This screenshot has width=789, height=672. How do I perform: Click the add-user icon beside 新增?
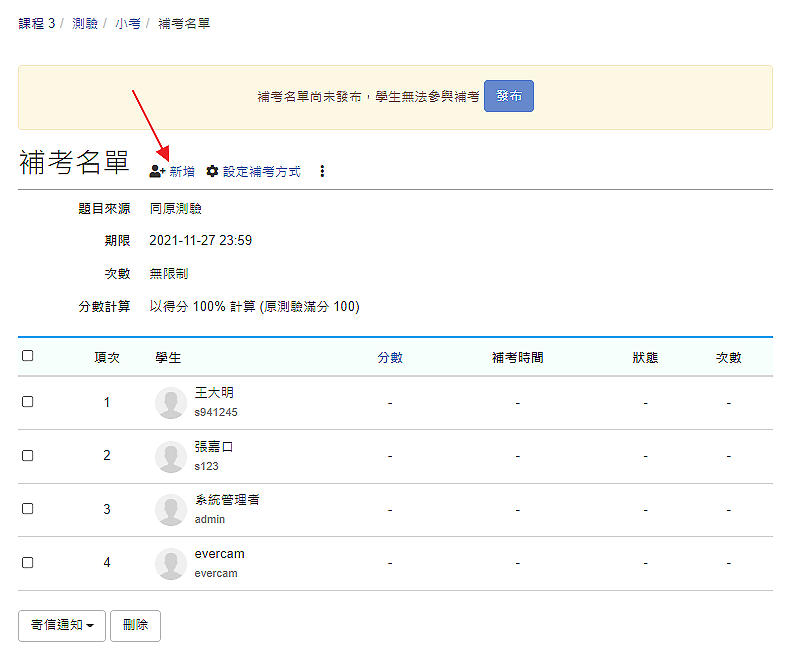point(157,172)
